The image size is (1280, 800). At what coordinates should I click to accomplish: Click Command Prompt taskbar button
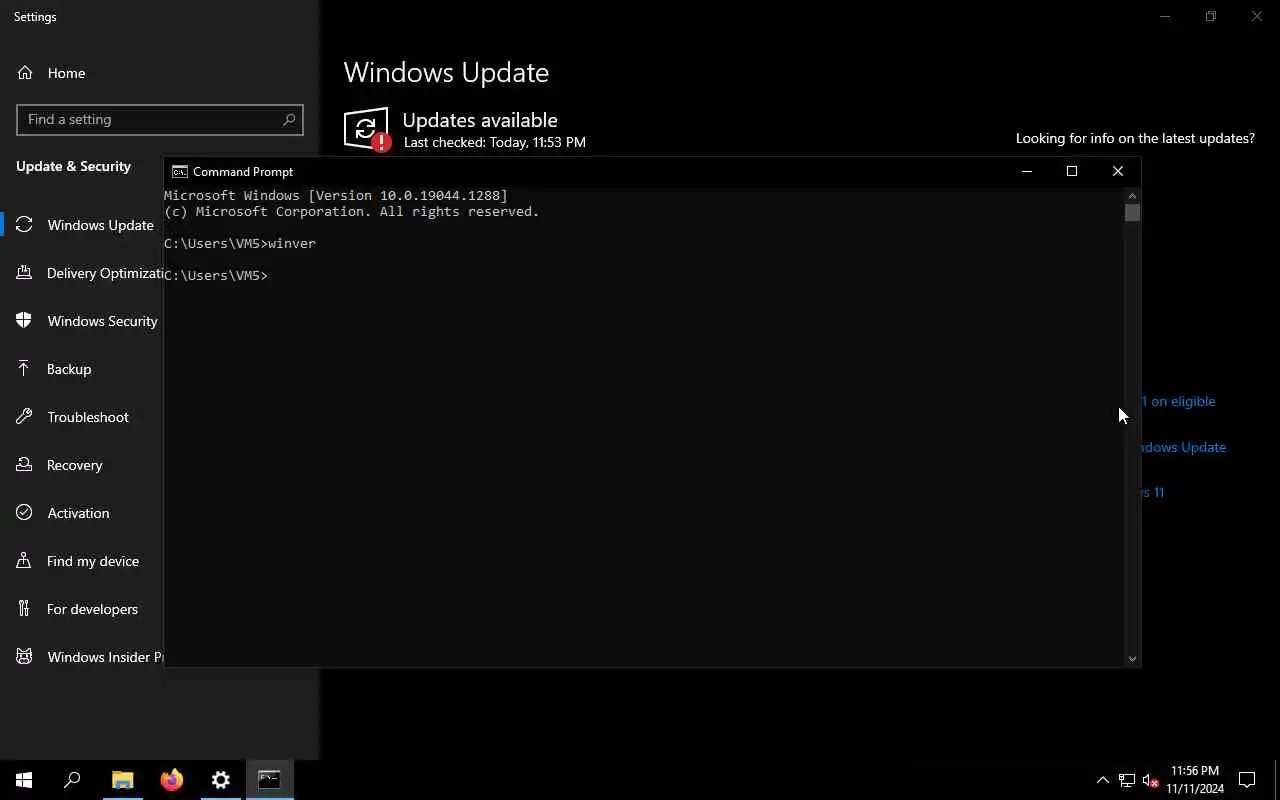click(269, 780)
